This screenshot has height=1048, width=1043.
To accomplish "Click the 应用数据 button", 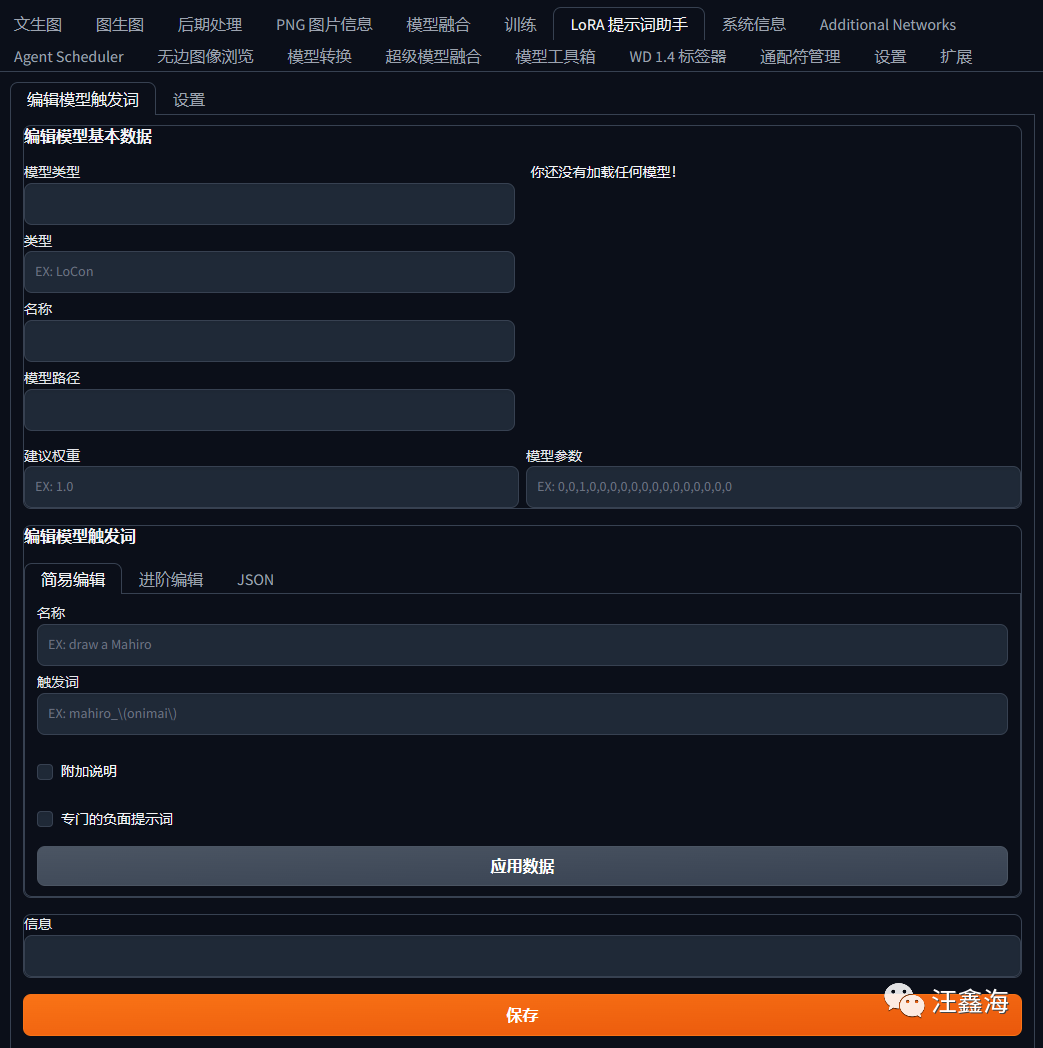I will click(522, 866).
